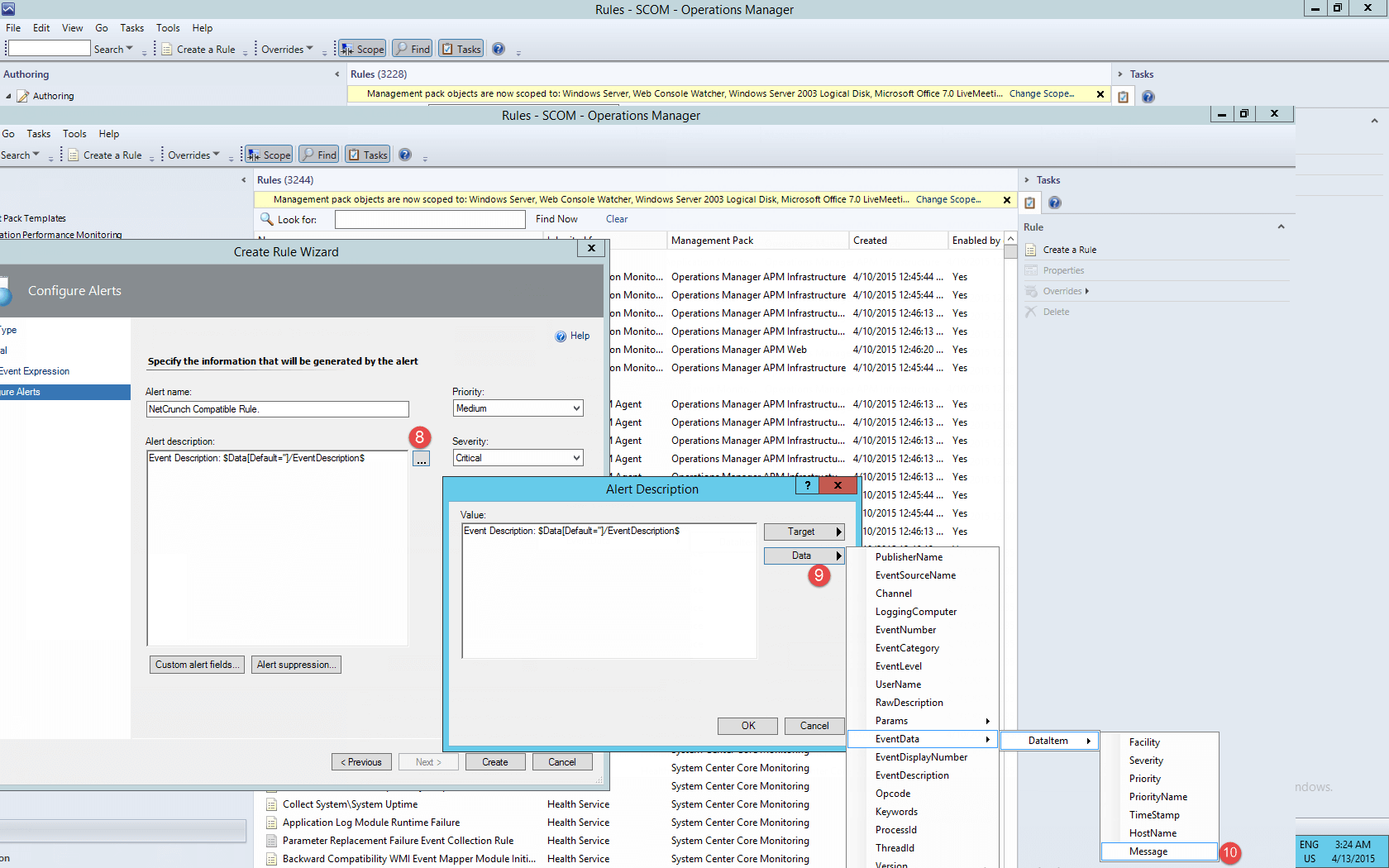The width and height of the screenshot is (1389, 868).
Task: Open the blue help icon under Tasks pane
Action: pyautogui.click(x=1055, y=203)
